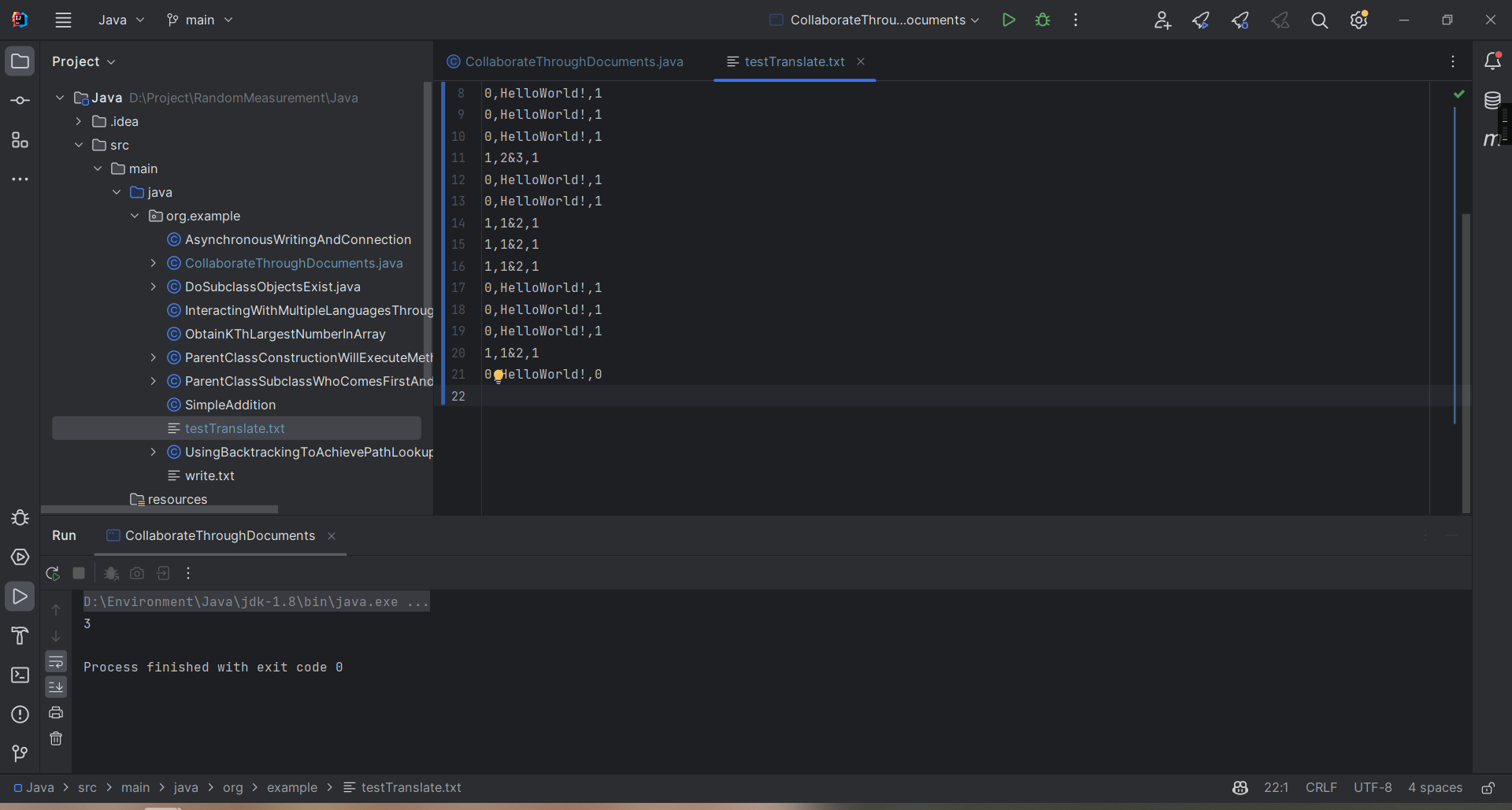This screenshot has width=1512, height=810.
Task: Open AI assistant icon in status bar
Action: (1240, 788)
